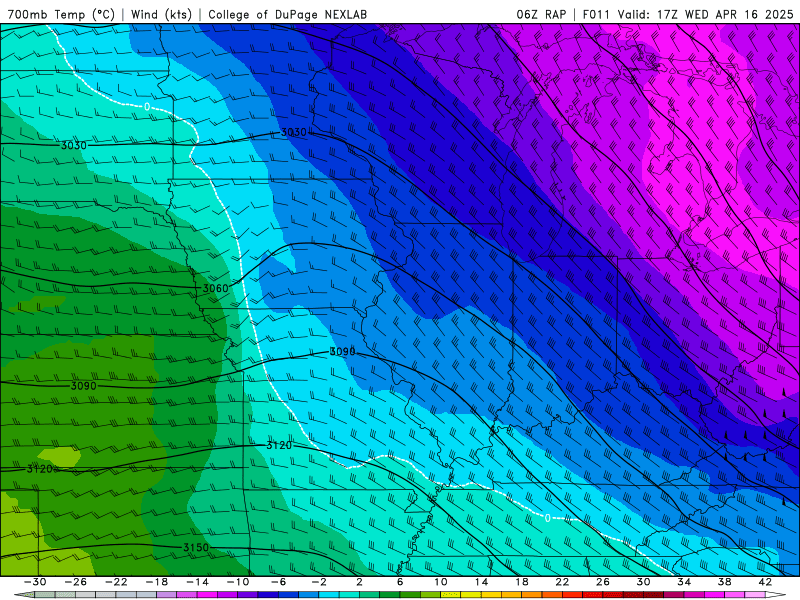Click the eastern 3090 contour label
The image size is (800, 600).
342,352
